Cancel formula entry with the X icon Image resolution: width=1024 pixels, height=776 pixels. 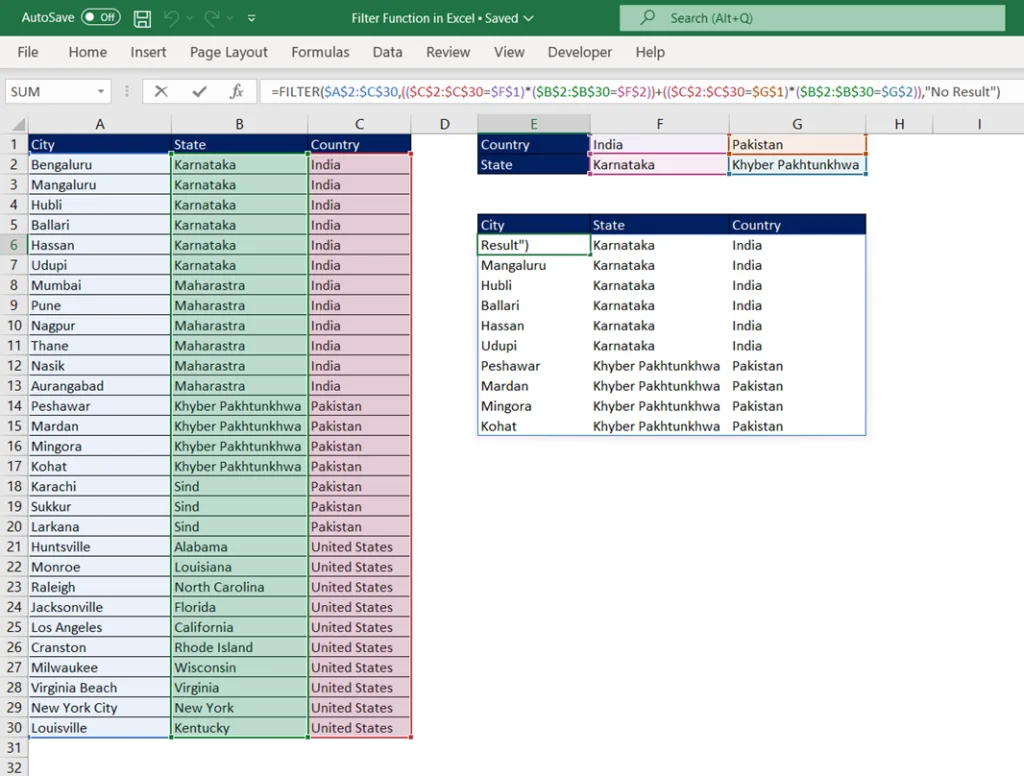pos(162,91)
